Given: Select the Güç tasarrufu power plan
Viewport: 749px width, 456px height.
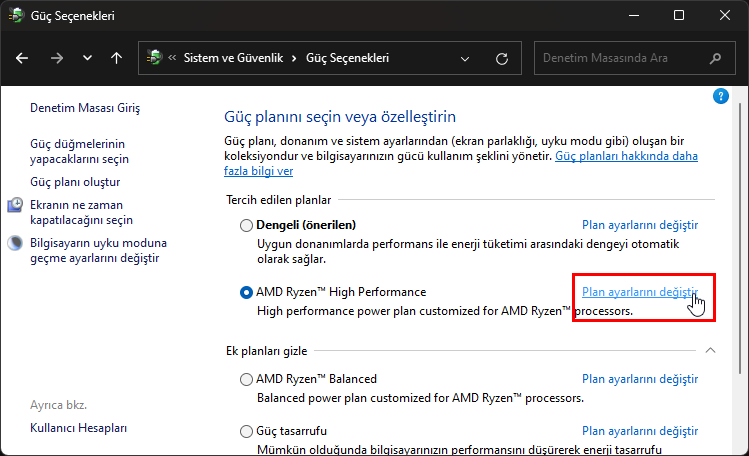Looking at the screenshot, I should (246, 431).
